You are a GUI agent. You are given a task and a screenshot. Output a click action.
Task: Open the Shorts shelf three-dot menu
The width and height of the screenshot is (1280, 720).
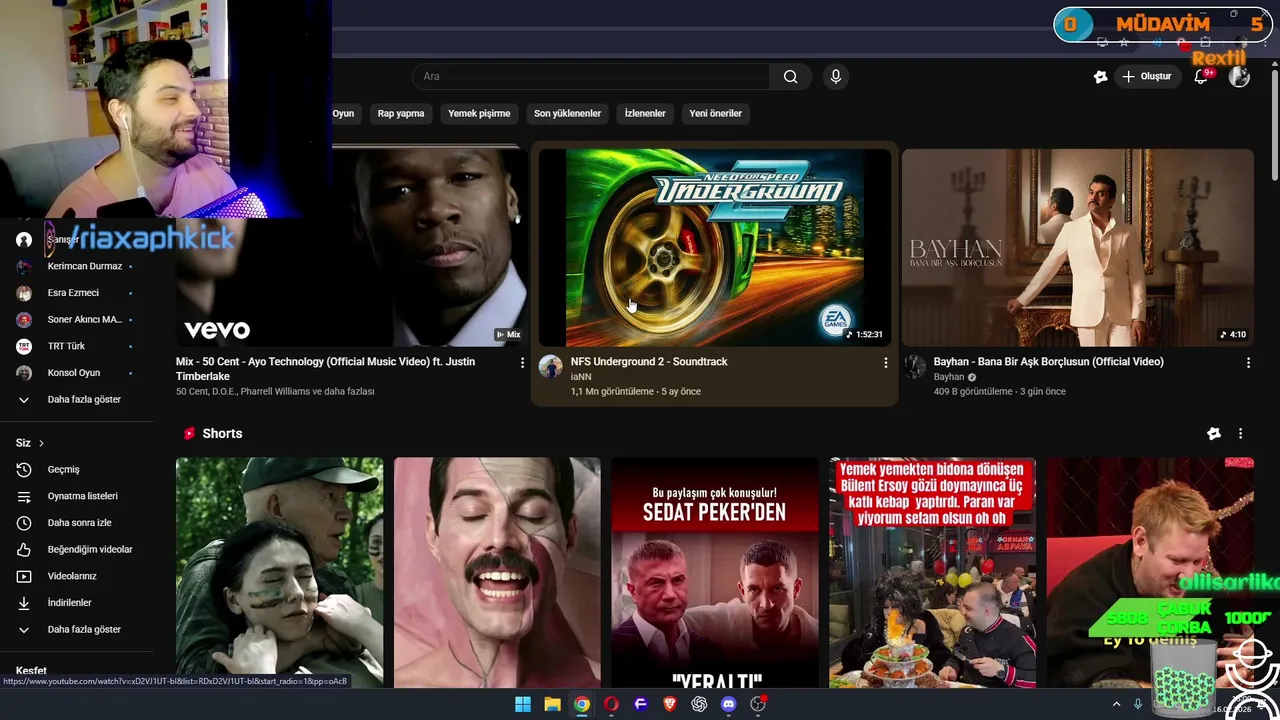[1240, 434]
